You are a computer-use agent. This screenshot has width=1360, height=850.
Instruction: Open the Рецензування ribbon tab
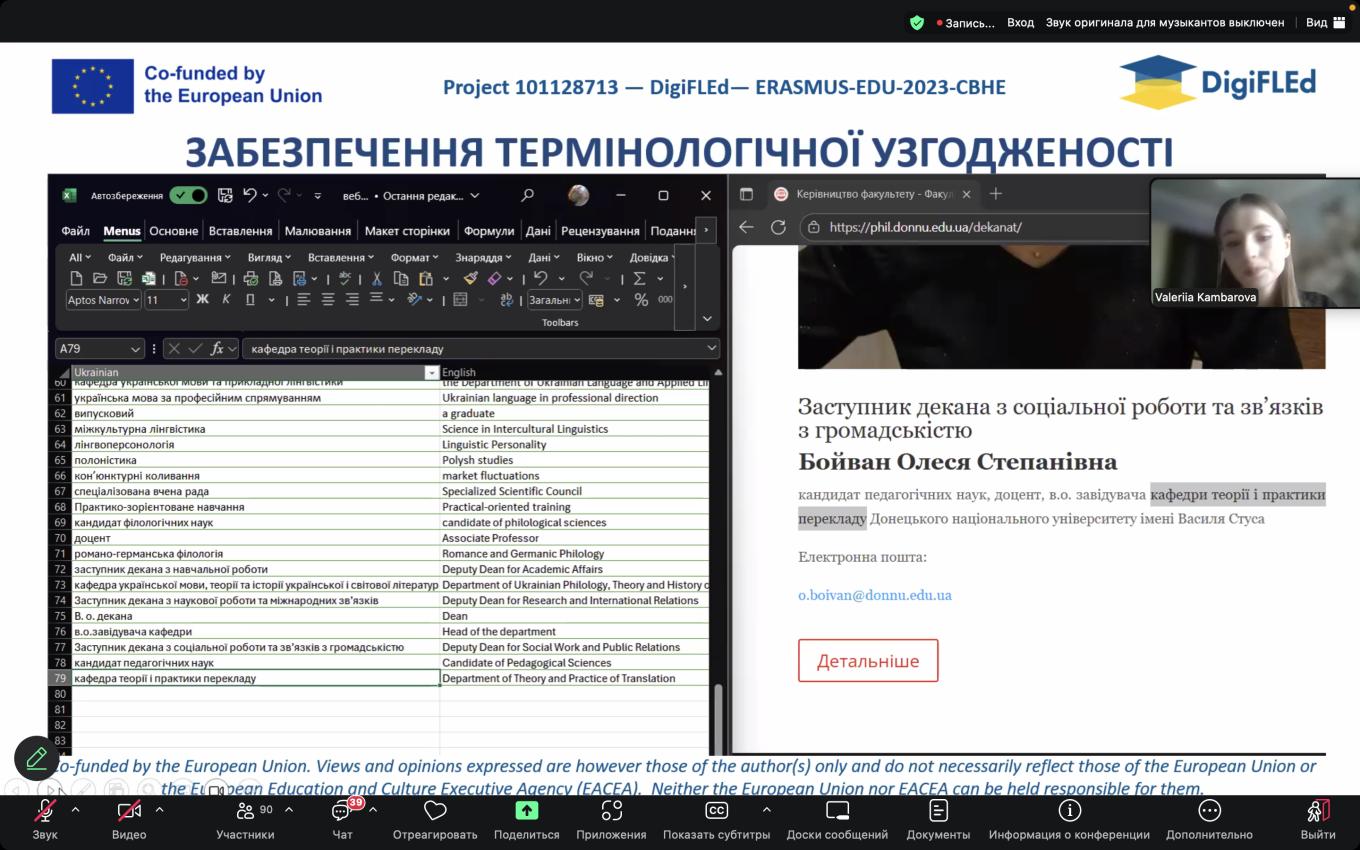(600, 231)
